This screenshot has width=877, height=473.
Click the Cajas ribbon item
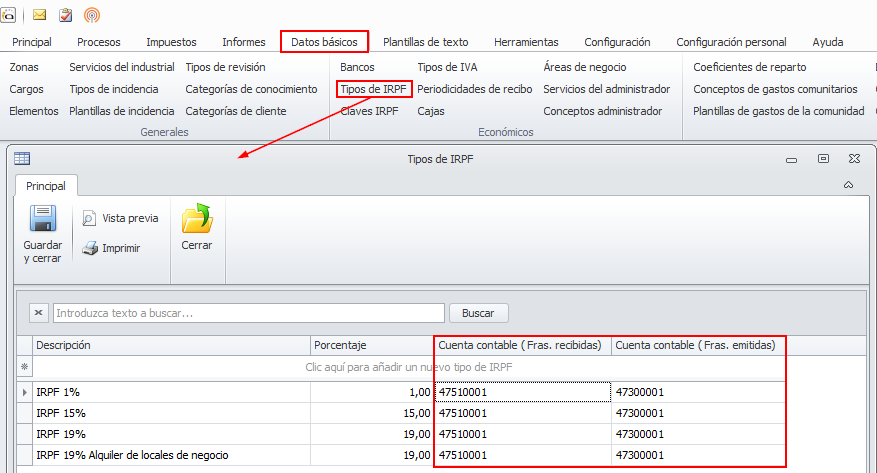[x=431, y=111]
